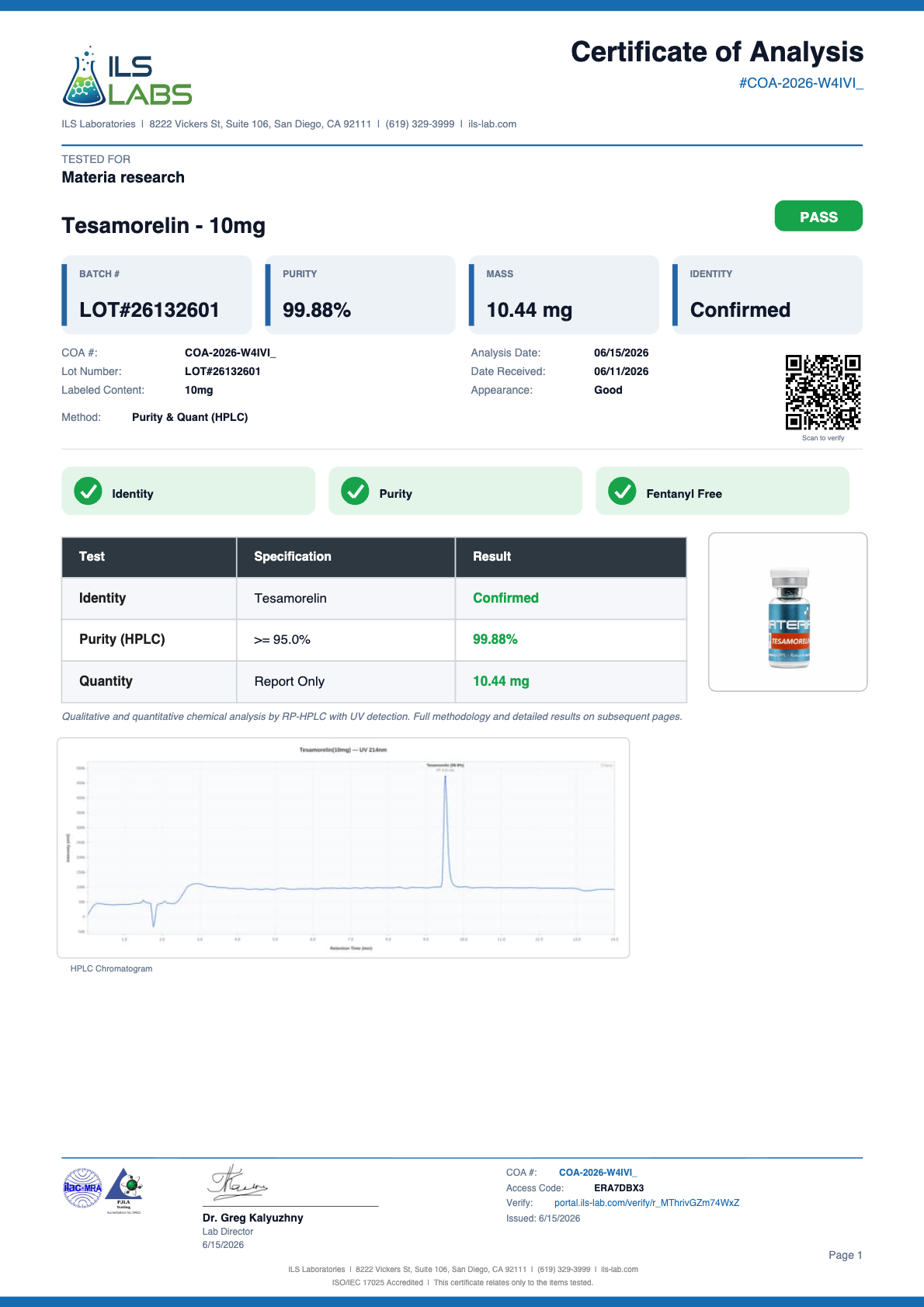Click the Tesamorelin vial product photo
The image size is (924, 1307).
tap(788, 612)
